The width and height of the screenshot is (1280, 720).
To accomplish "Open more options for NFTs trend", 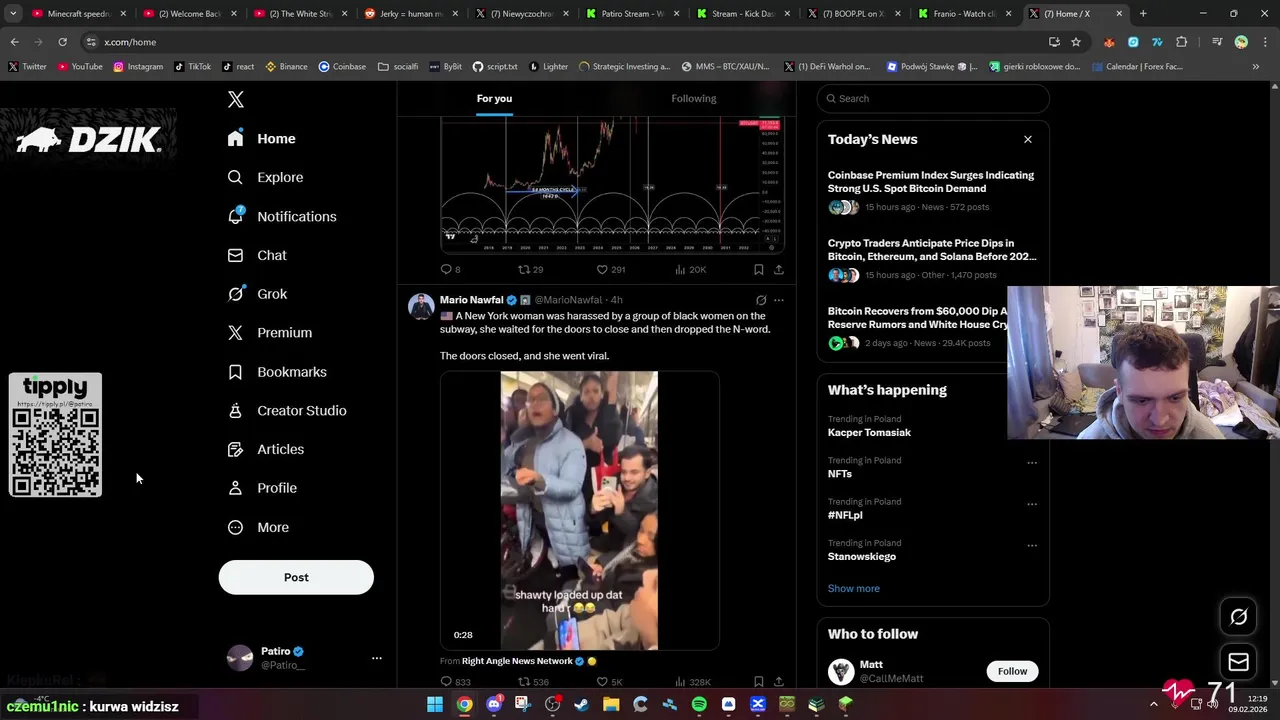I will 1032,463.
